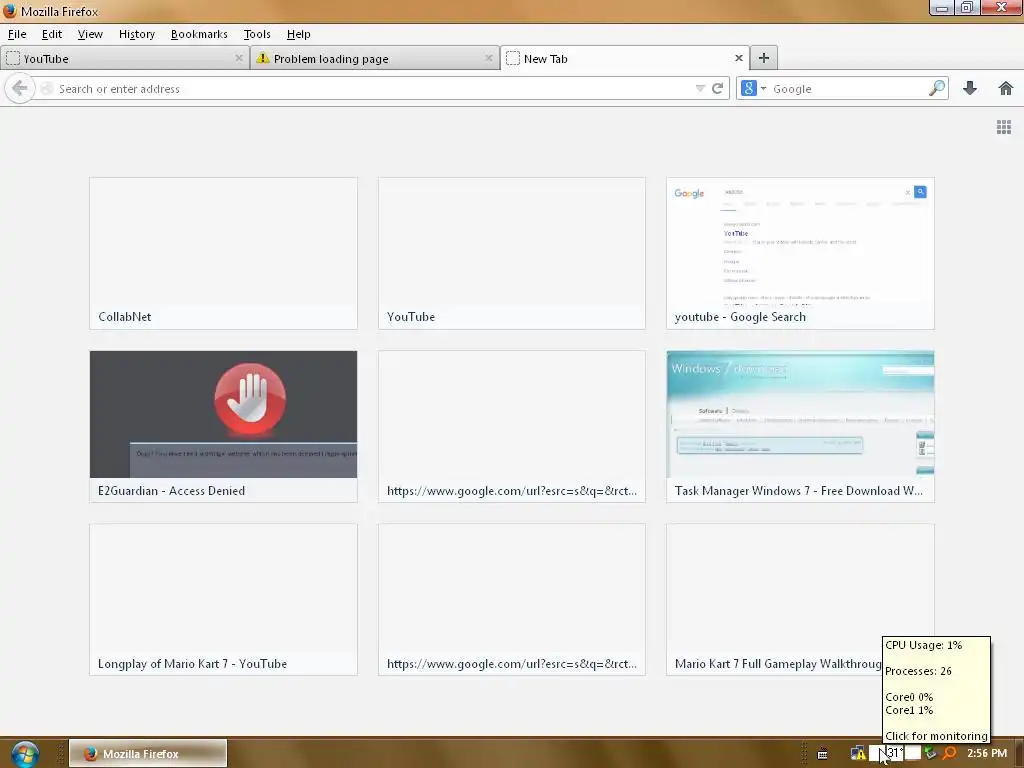Open the youtube - Google Search tile
The image size is (1024, 768).
click(x=801, y=253)
